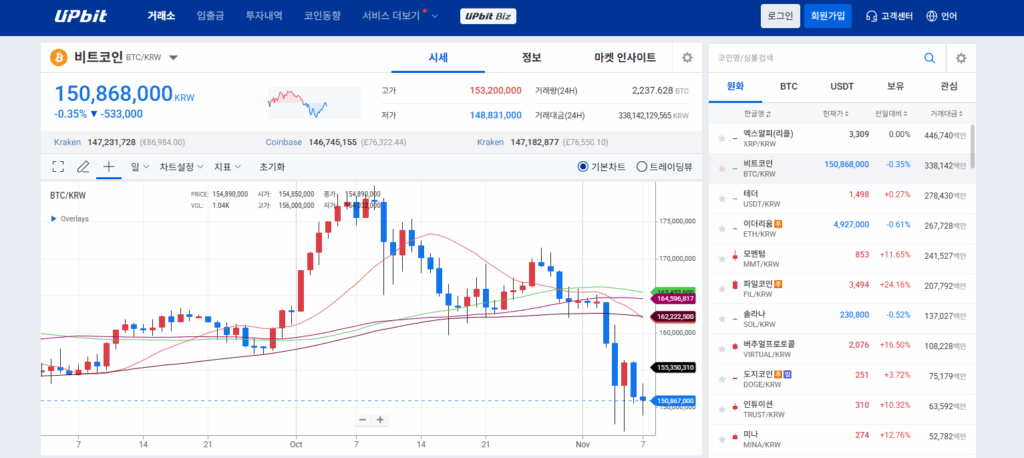Screen dimensions: 1024x458
Task: Click the Bitcoin orange coin icon
Action: (x=59, y=57)
